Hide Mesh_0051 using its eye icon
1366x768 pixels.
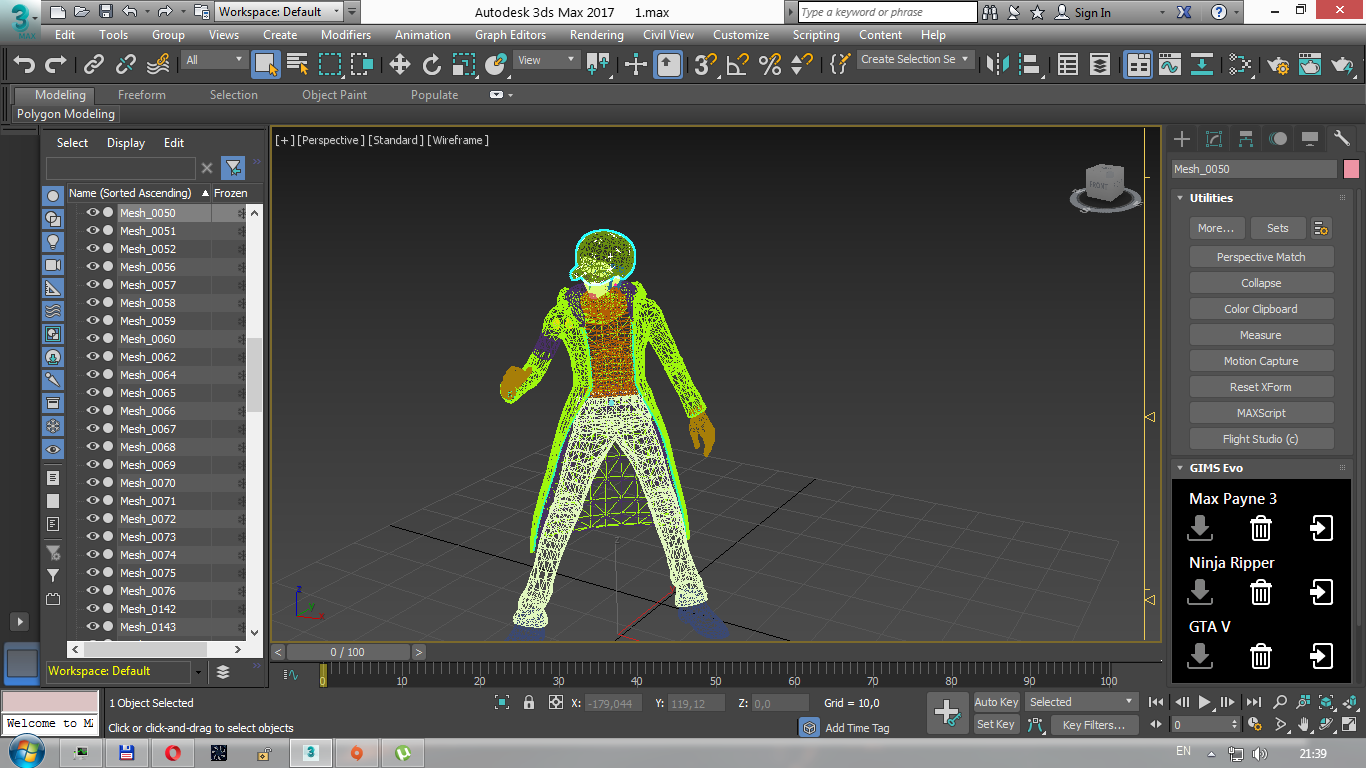click(x=93, y=231)
